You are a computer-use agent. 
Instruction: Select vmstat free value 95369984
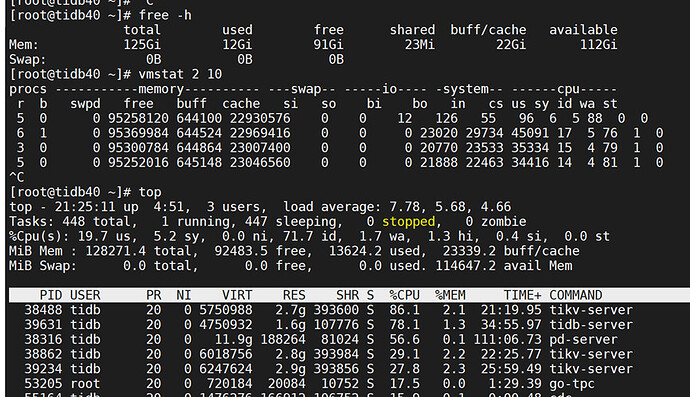coord(138,133)
